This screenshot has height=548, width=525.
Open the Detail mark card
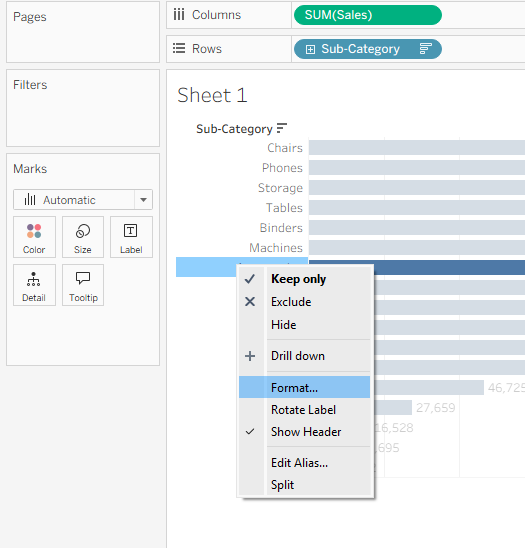pos(34,285)
